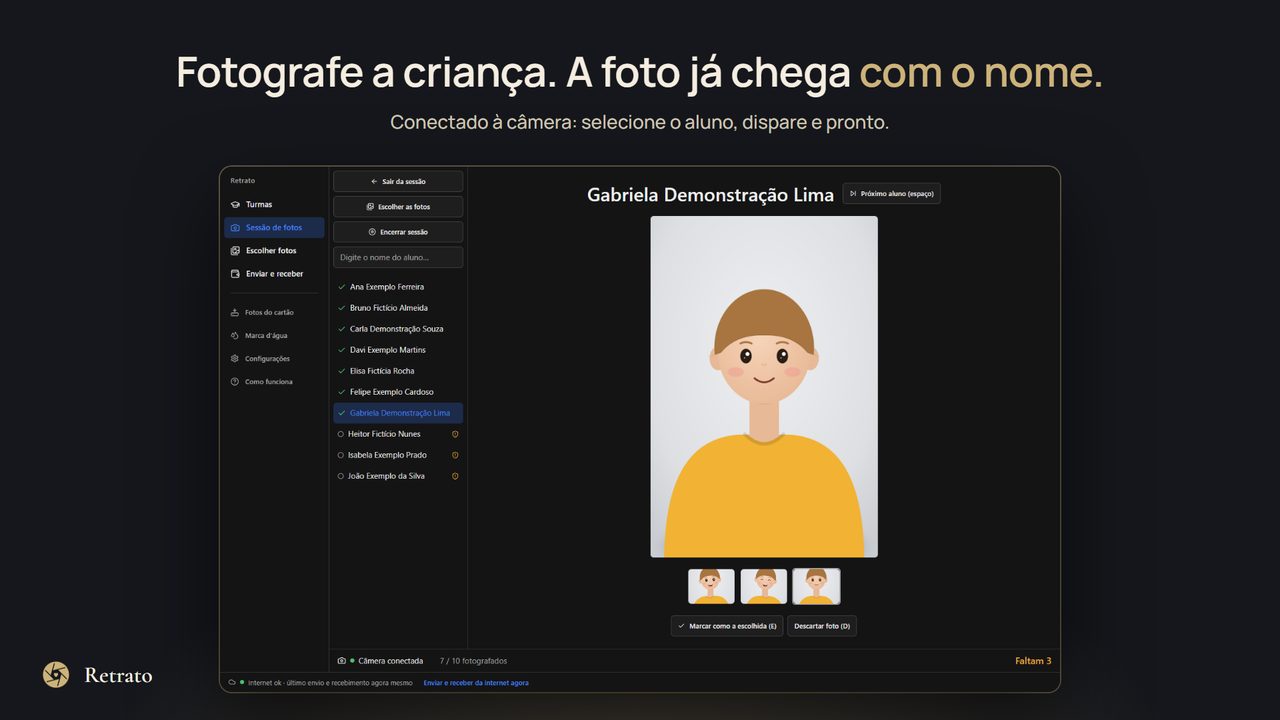Open Fotos do cartão from the sidebar
Image resolution: width=1280 pixels, height=720 pixels.
coord(273,312)
